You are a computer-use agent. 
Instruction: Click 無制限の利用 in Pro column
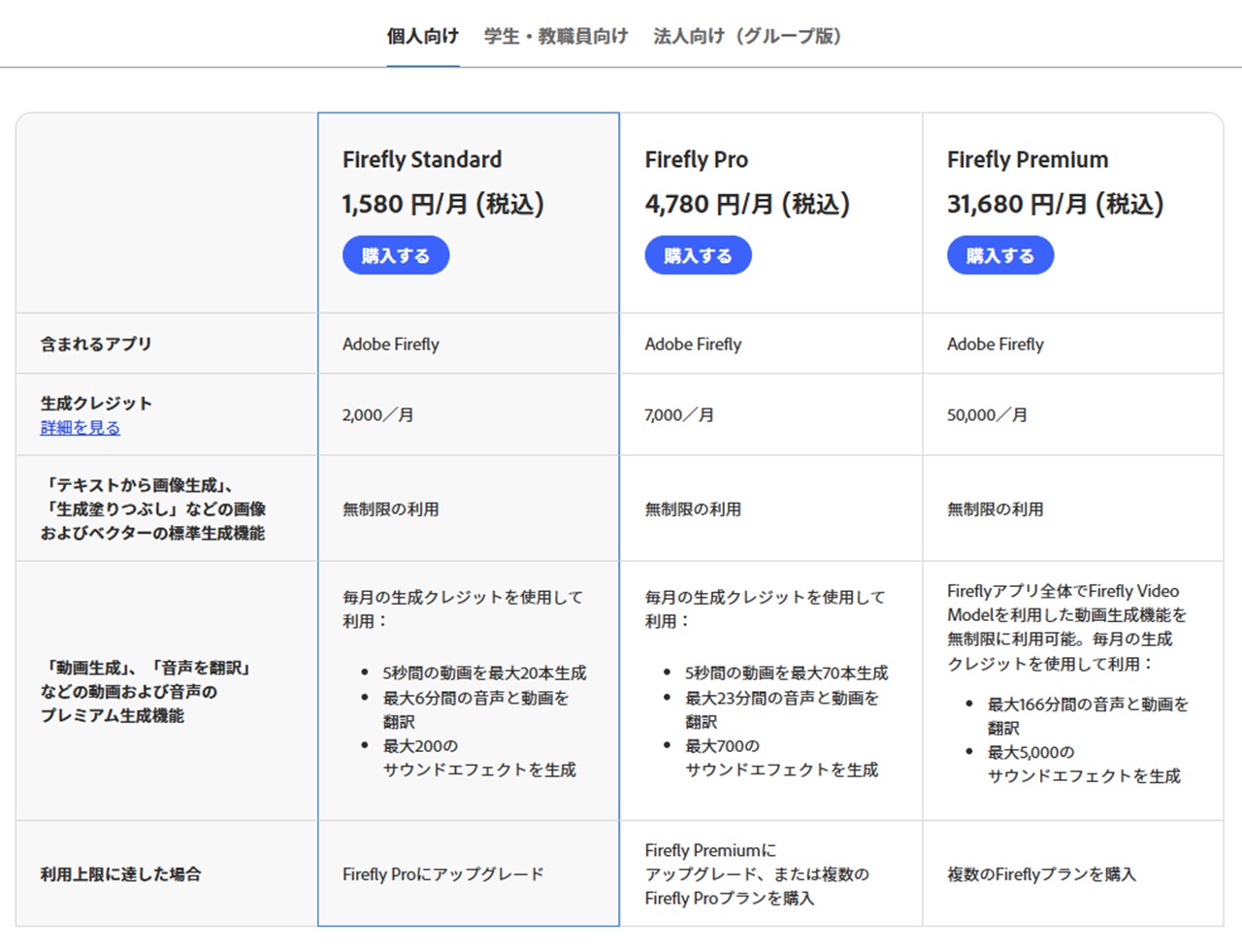click(693, 509)
